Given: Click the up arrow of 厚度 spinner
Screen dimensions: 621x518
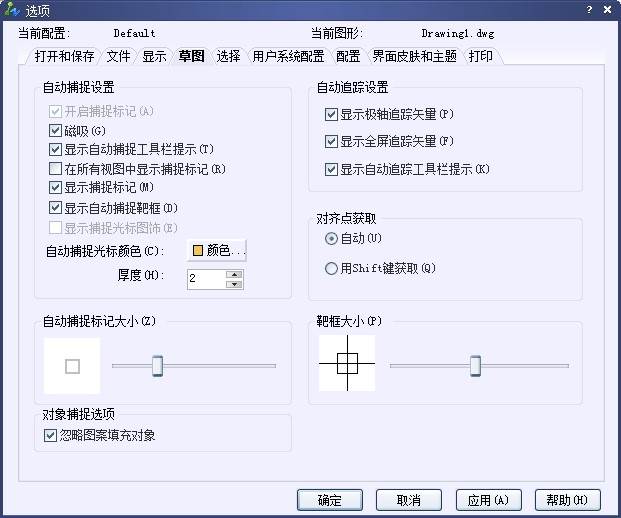Looking at the screenshot, I should [234, 274].
